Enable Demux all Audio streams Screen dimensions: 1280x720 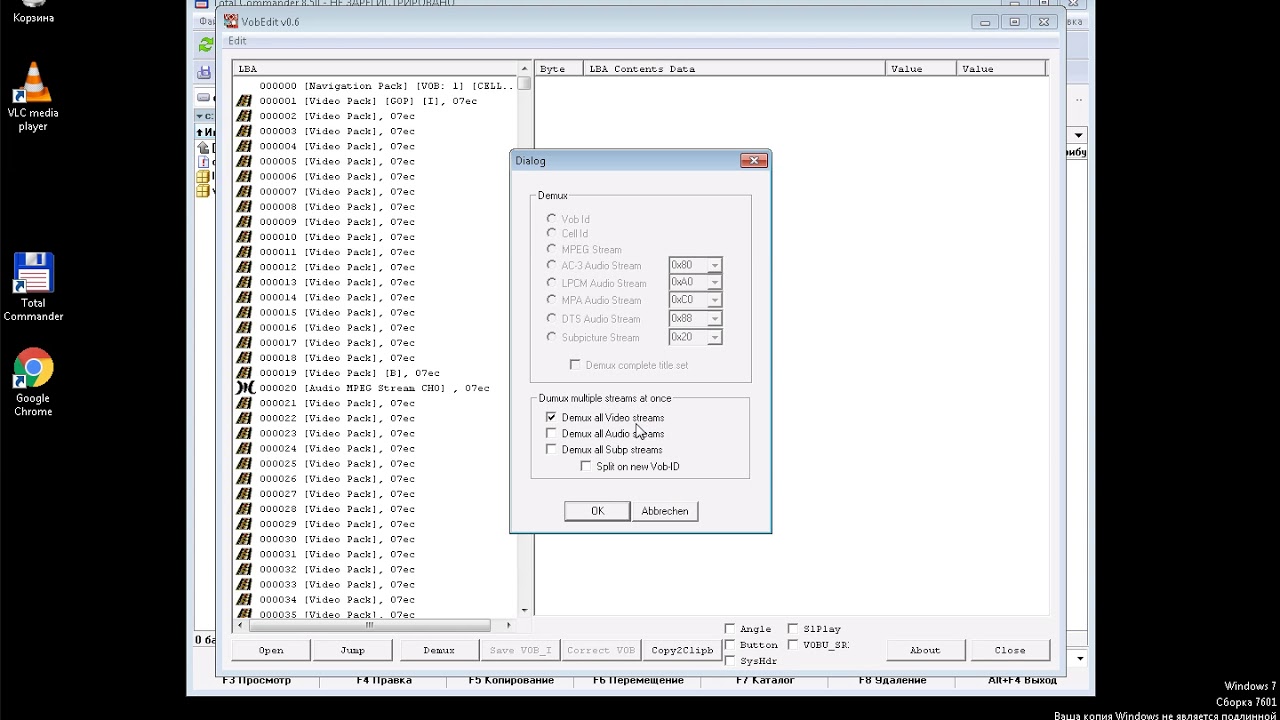coord(551,433)
